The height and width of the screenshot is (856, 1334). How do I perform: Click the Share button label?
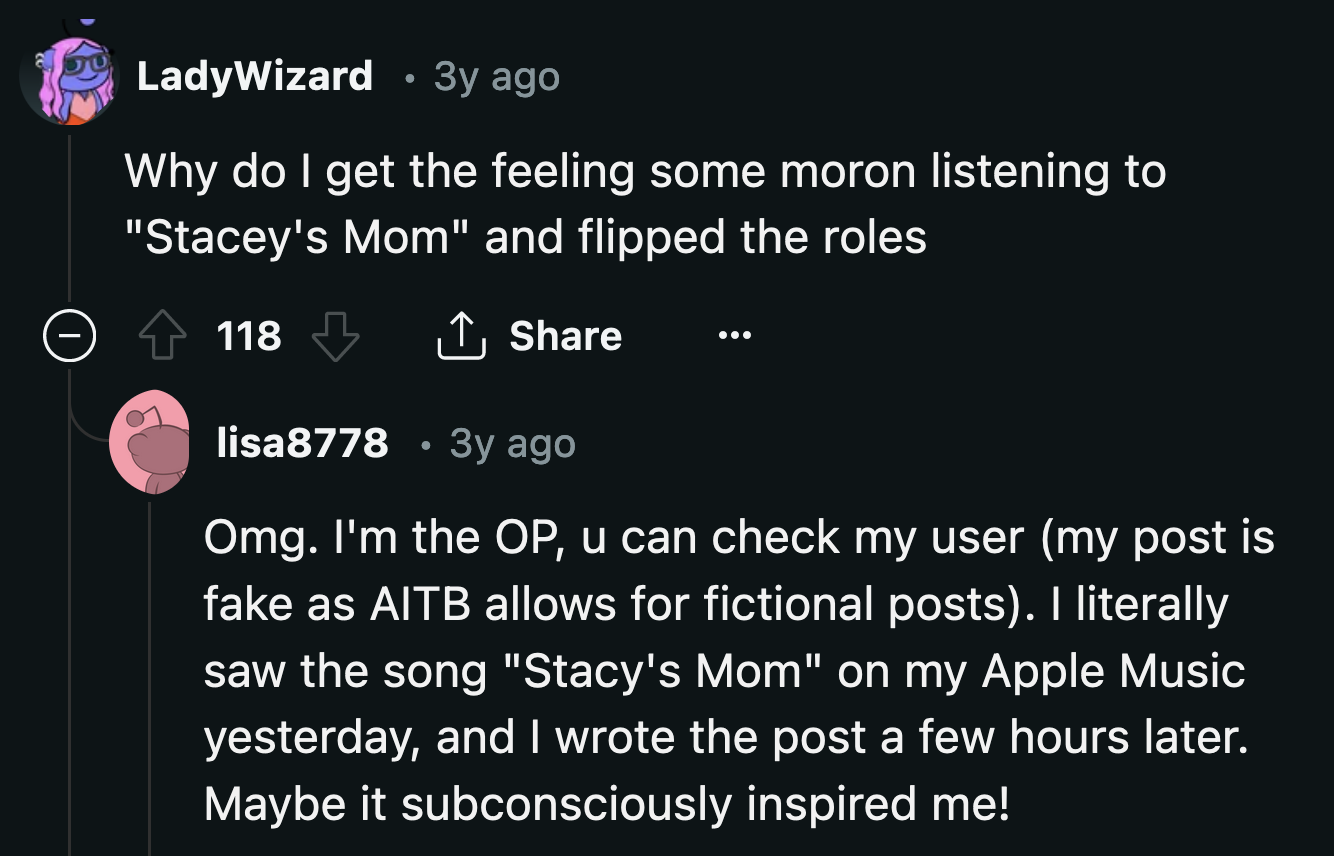[x=566, y=336]
